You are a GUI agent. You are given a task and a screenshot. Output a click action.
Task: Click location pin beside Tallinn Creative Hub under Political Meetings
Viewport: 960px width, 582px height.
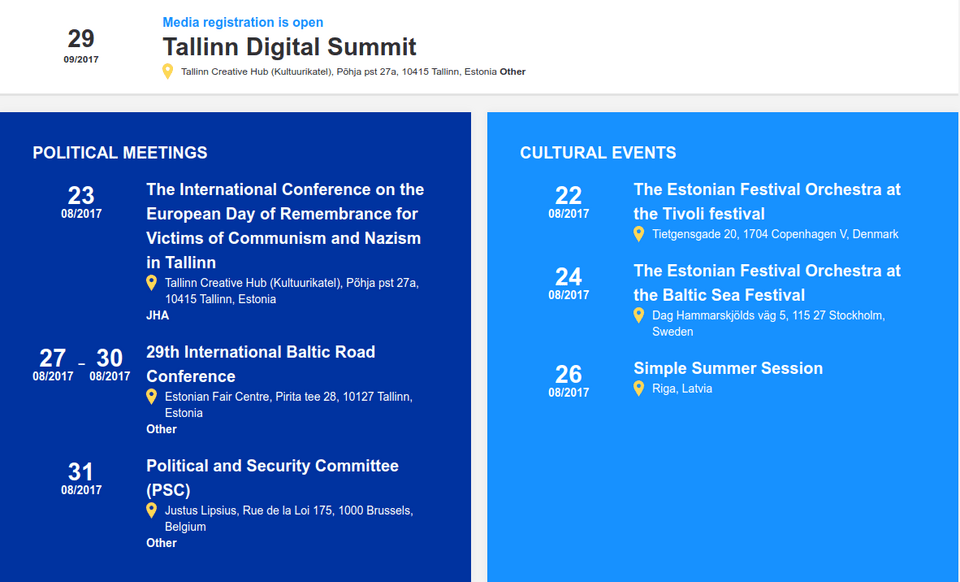(x=152, y=283)
